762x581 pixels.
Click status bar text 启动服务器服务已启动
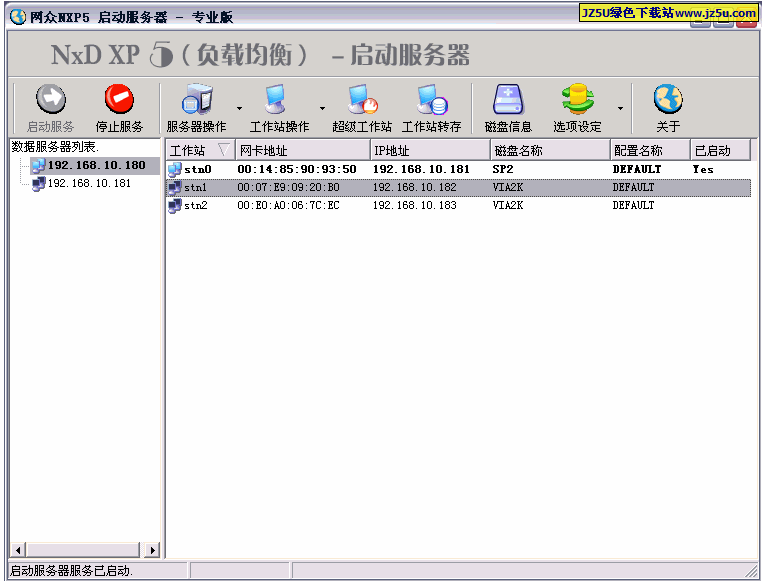click(x=71, y=570)
